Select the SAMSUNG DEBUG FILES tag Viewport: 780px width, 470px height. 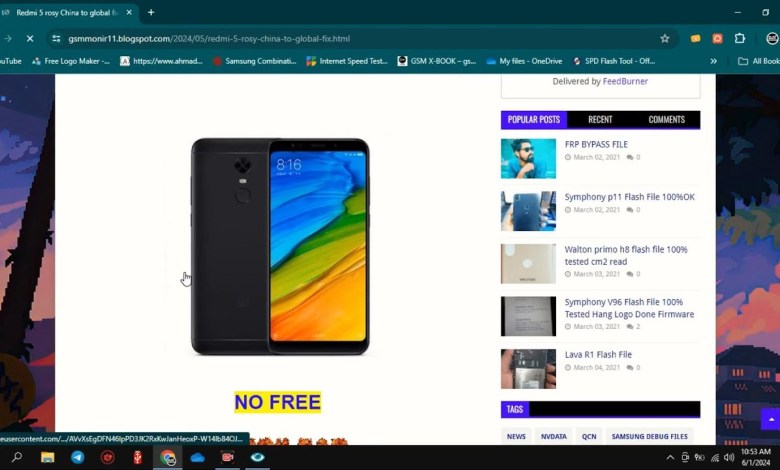[650, 436]
